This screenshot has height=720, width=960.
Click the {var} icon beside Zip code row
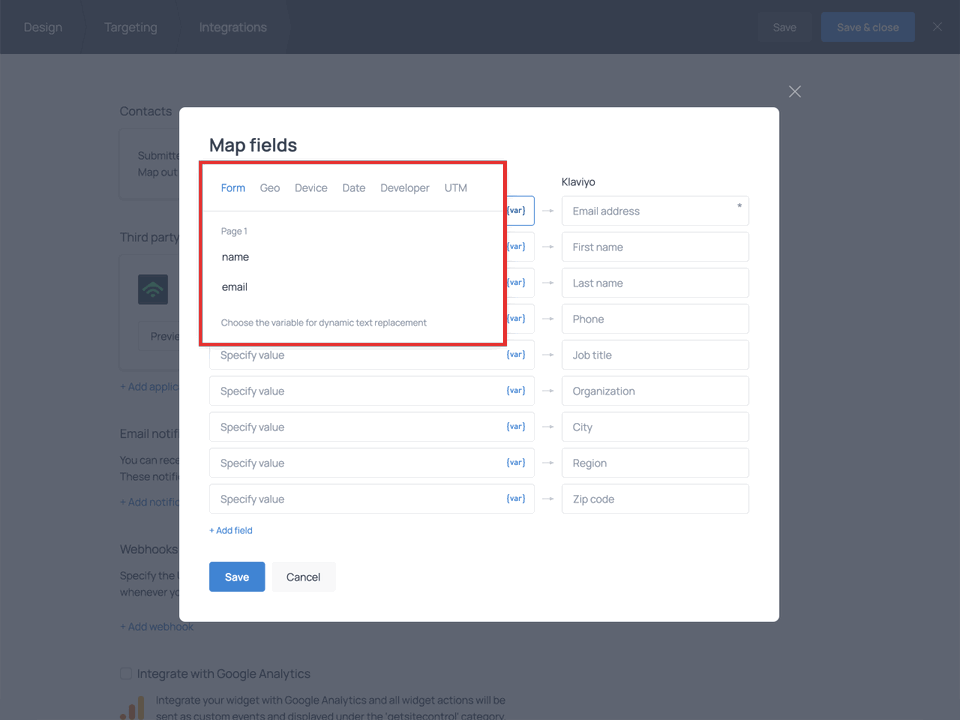tap(516, 499)
